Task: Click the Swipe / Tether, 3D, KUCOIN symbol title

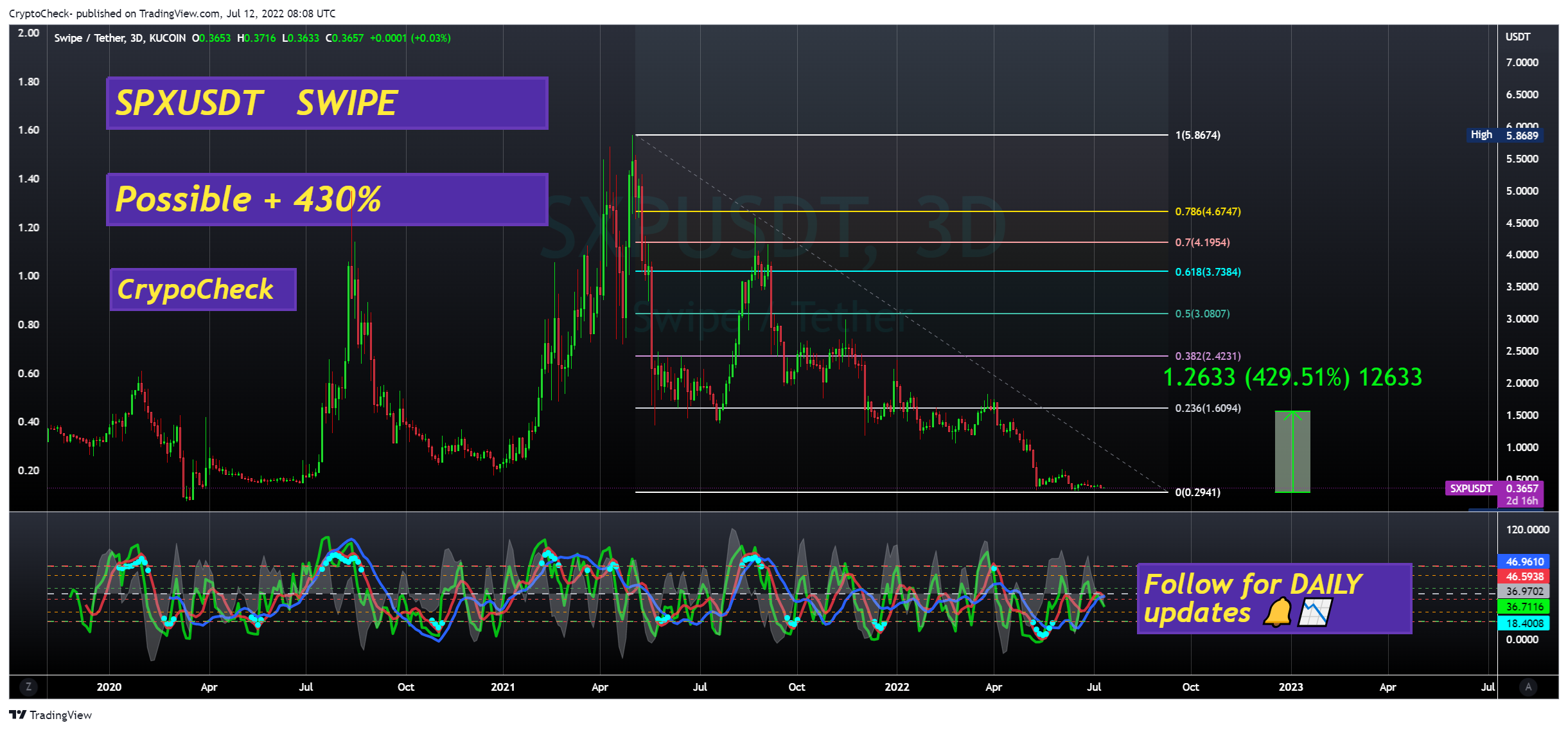Action: coord(119,38)
